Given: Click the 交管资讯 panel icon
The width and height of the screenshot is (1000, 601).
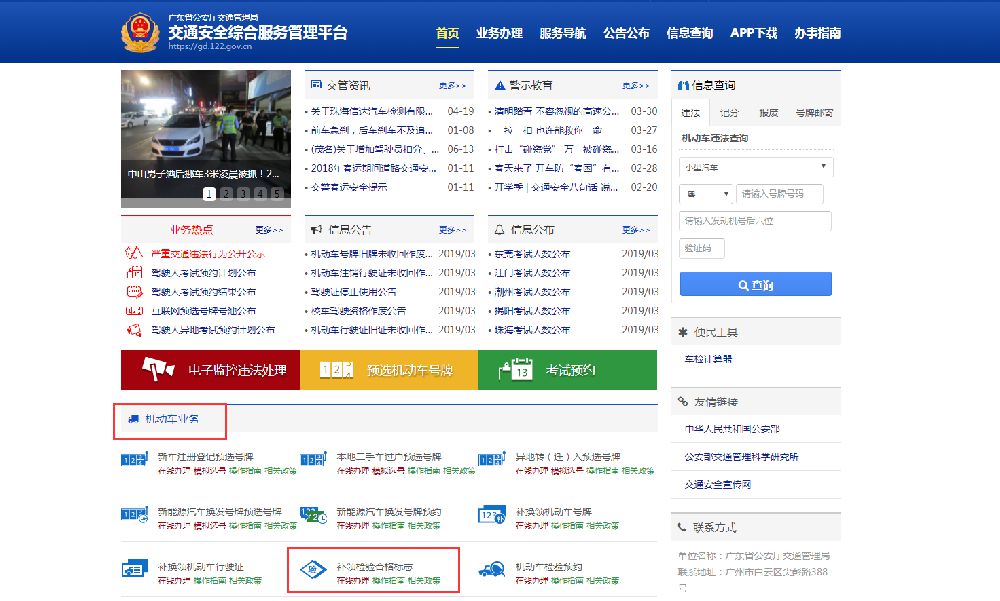Looking at the screenshot, I should coord(316,85).
